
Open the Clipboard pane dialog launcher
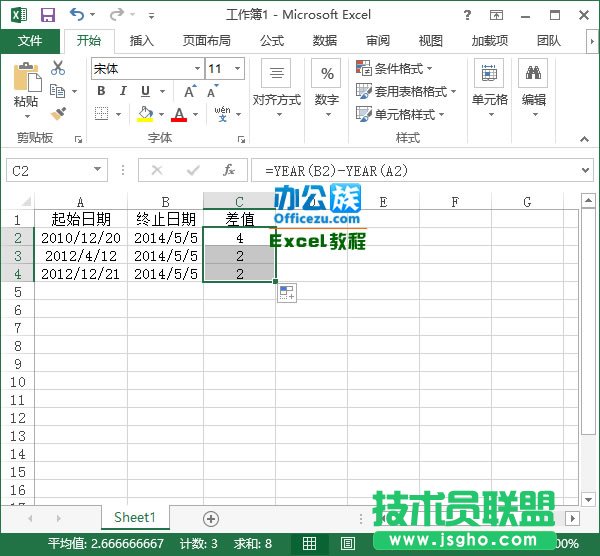[78, 140]
